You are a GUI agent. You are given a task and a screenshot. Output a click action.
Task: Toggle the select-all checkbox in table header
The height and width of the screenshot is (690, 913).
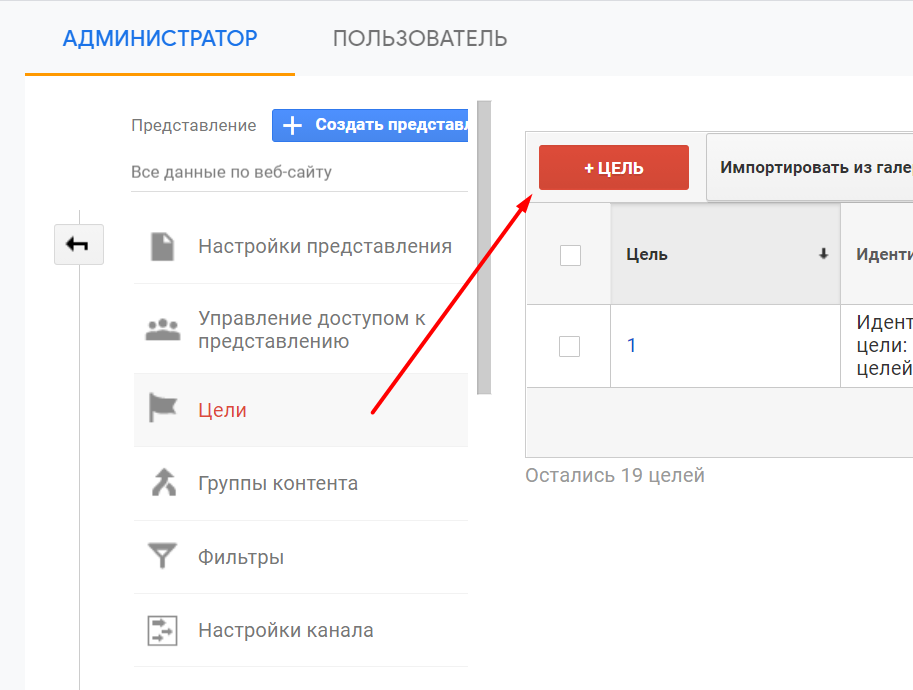570,255
